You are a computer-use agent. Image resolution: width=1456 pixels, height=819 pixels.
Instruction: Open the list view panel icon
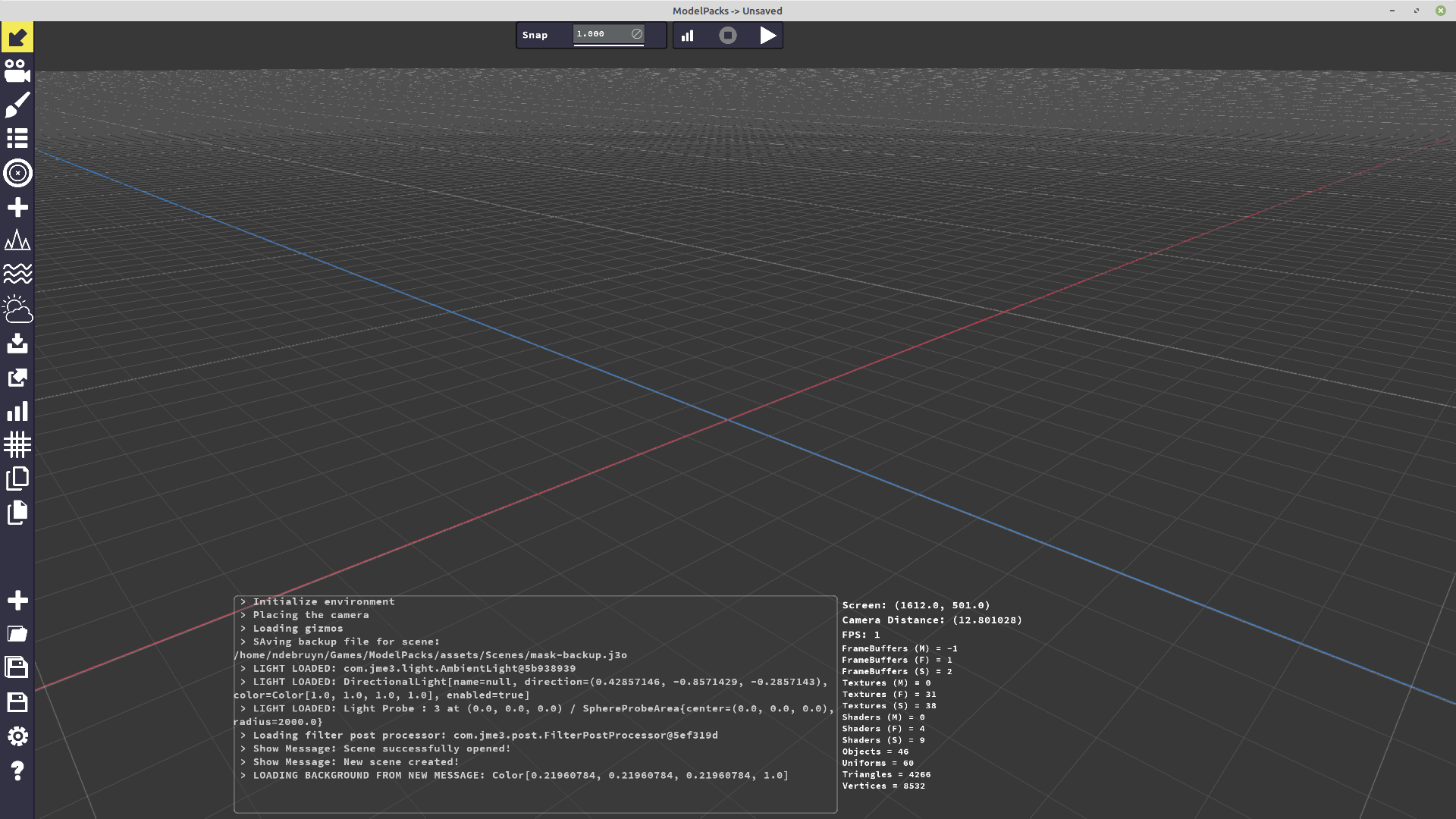(x=17, y=138)
